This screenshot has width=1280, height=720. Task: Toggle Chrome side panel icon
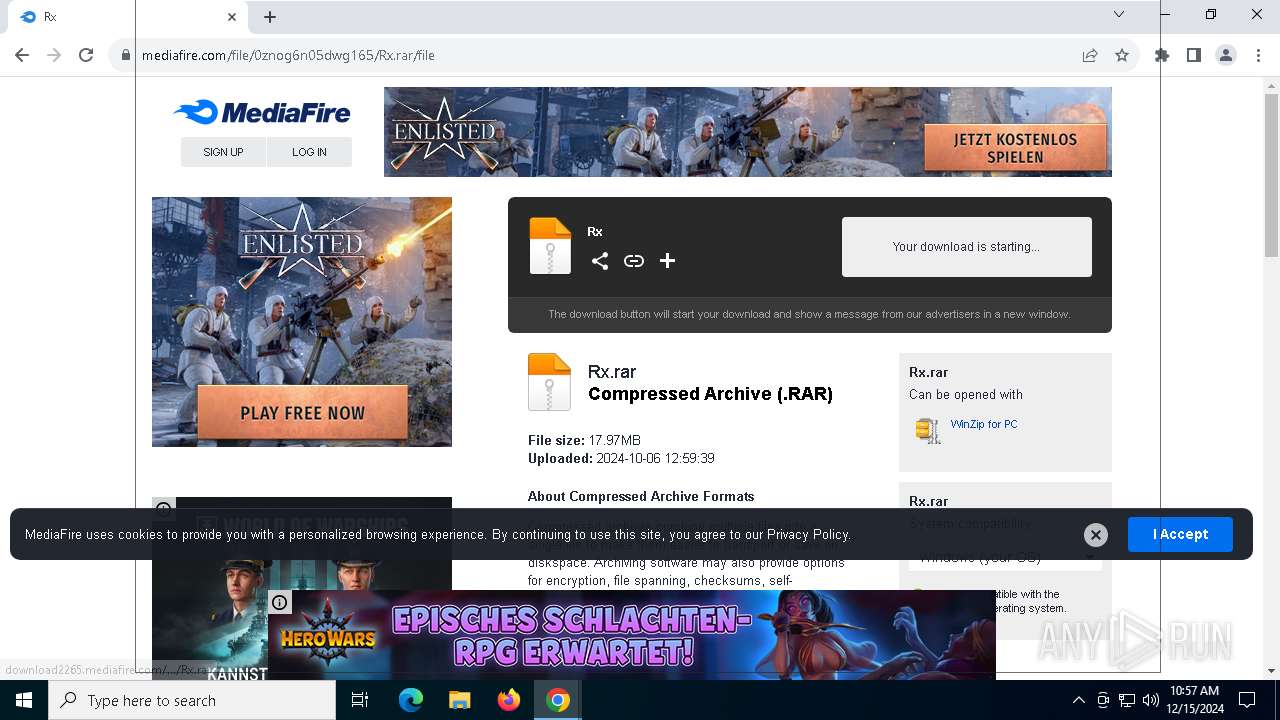pyautogui.click(x=1194, y=55)
